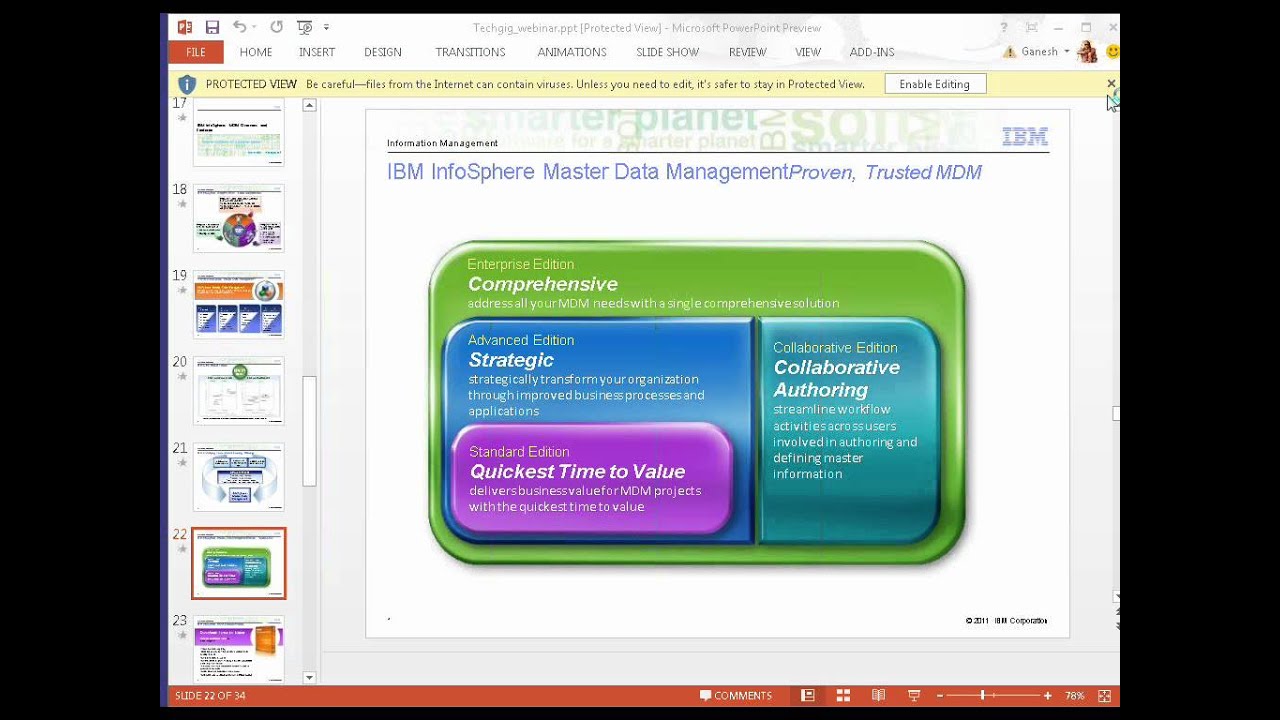Screen dimensions: 1280x720
Task: Switch to the HOME ribbon tab
Action: pos(256,52)
